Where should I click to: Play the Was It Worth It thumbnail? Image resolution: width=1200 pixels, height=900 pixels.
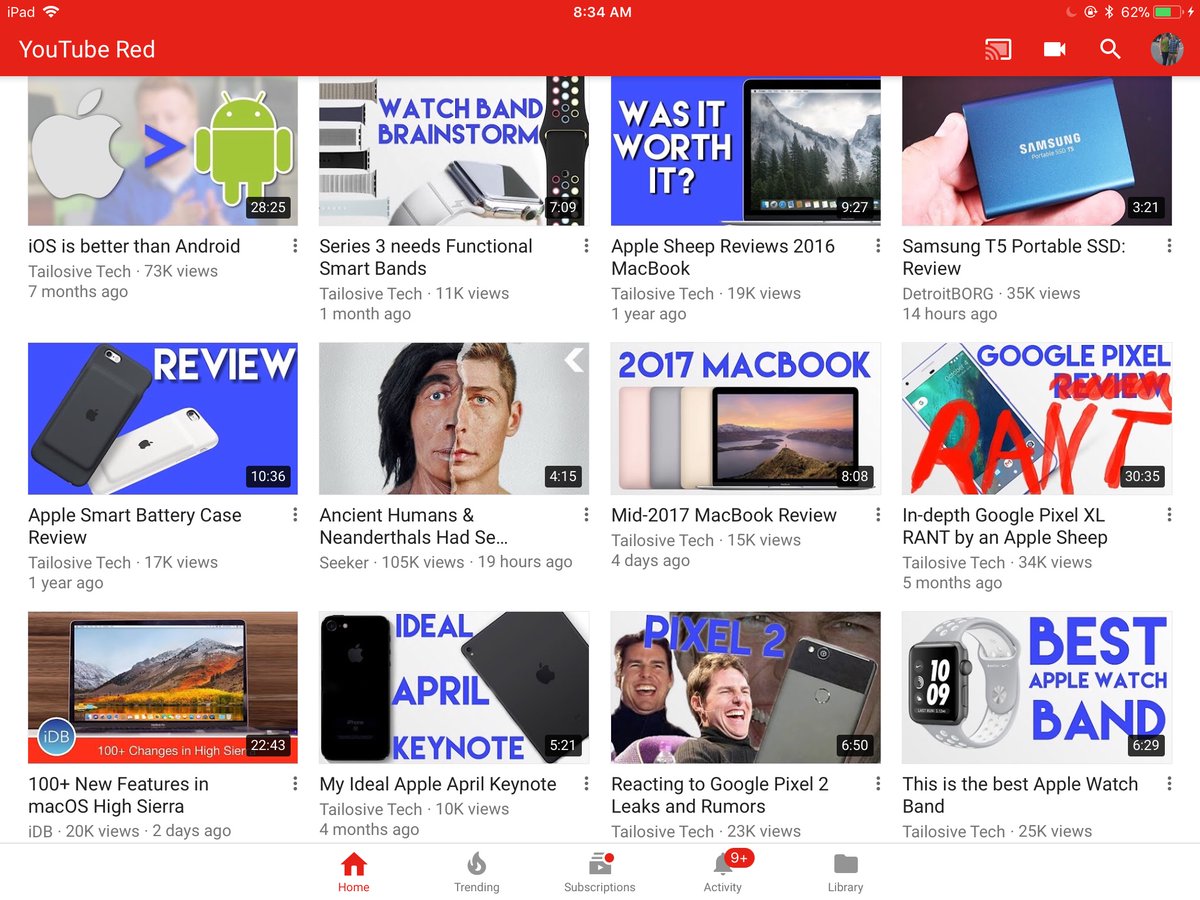pyautogui.click(x=746, y=151)
